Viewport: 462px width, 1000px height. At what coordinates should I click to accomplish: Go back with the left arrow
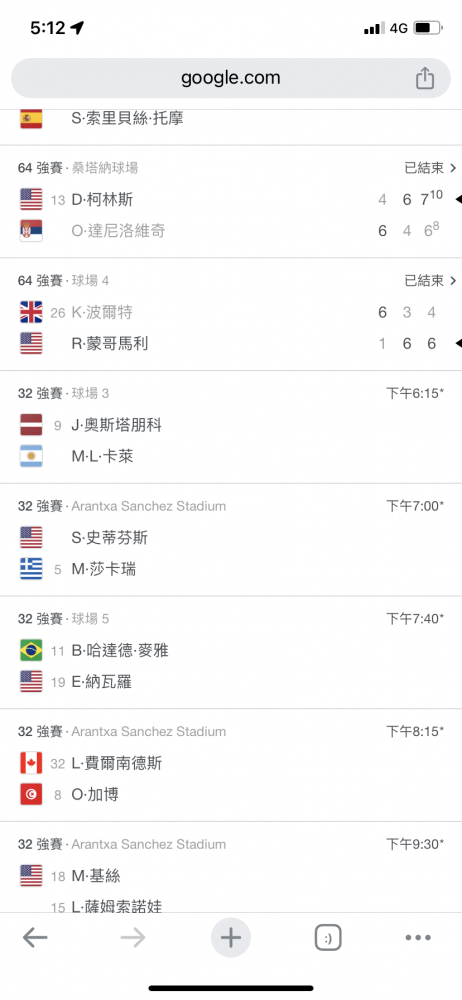35,938
